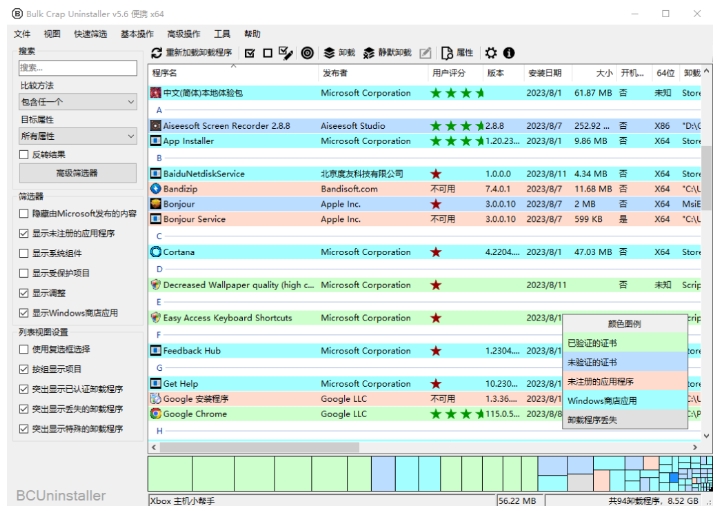725x511 pixels.
Task: Click the large leftmost green treemap block
Action: coord(170,474)
